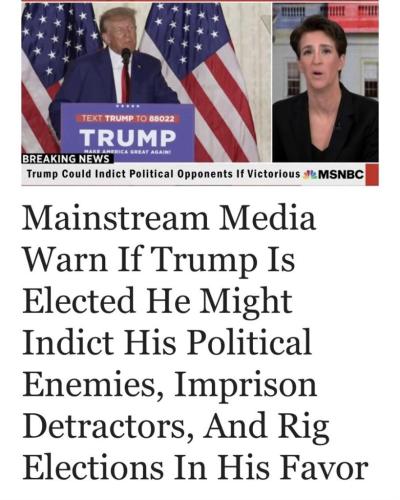Image resolution: width=400 pixels, height=500 pixels.
Task: Select the BREAKING NEWS banner label
Action: pyautogui.click(x=66, y=159)
